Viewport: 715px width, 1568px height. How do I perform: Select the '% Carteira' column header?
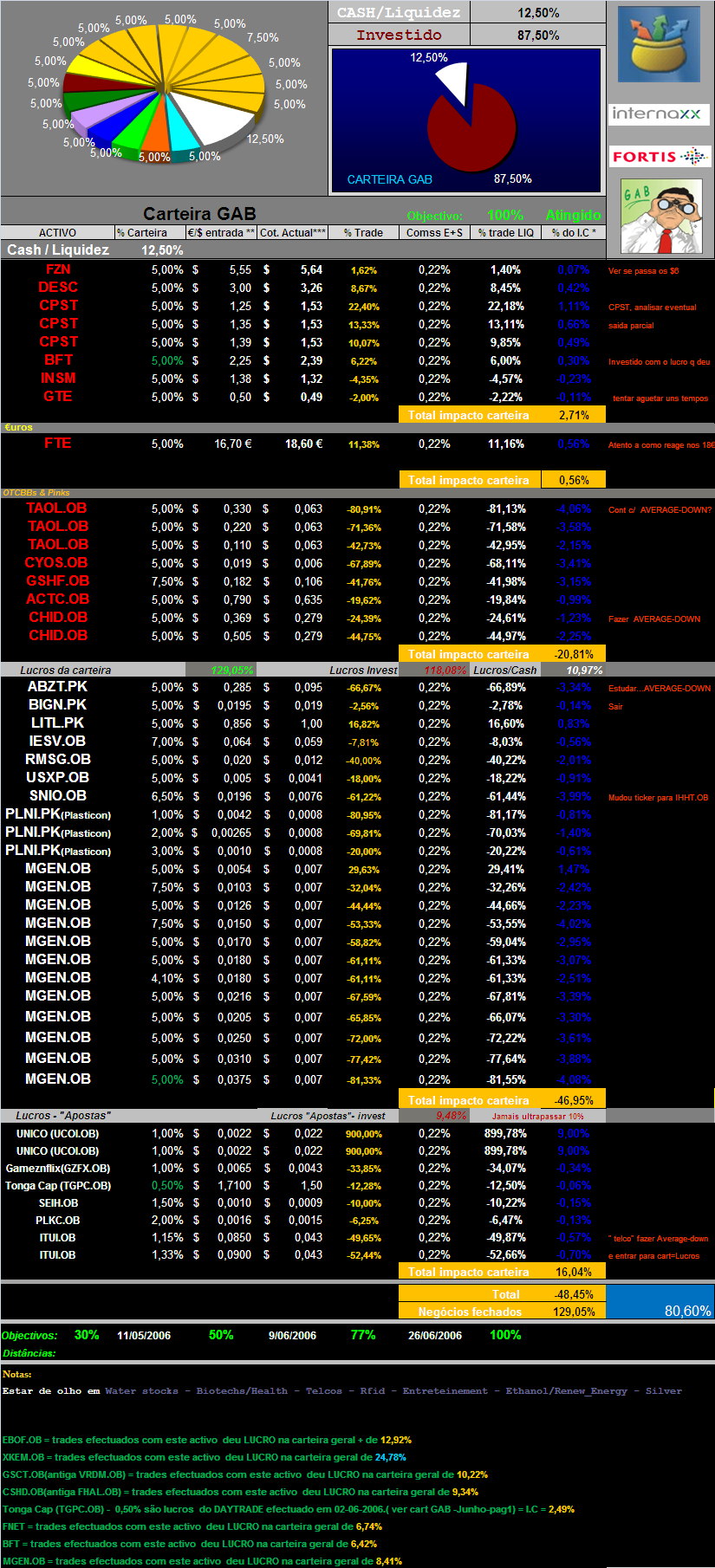(149, 232)
